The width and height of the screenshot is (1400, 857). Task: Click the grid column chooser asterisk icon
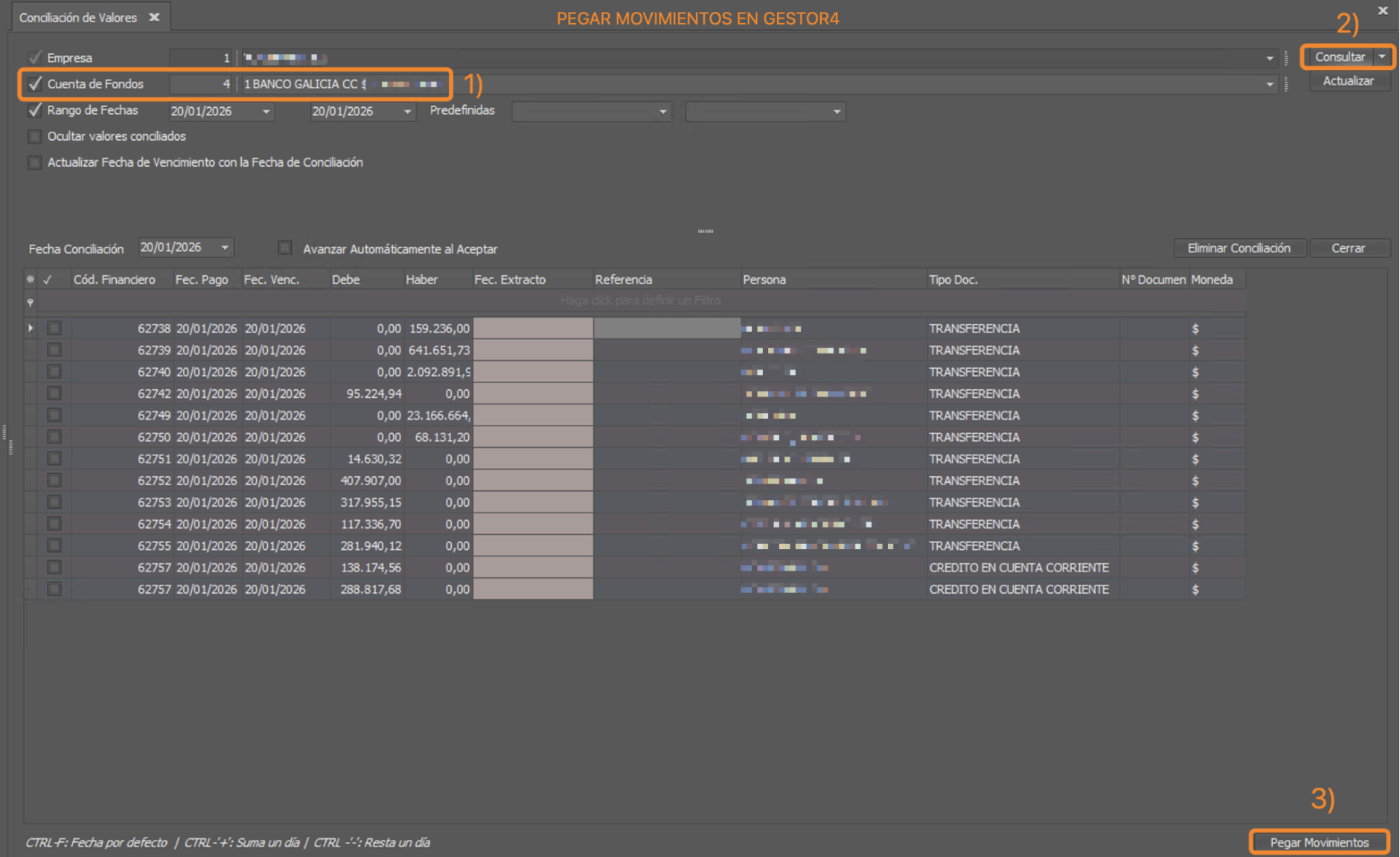(31, 280)
